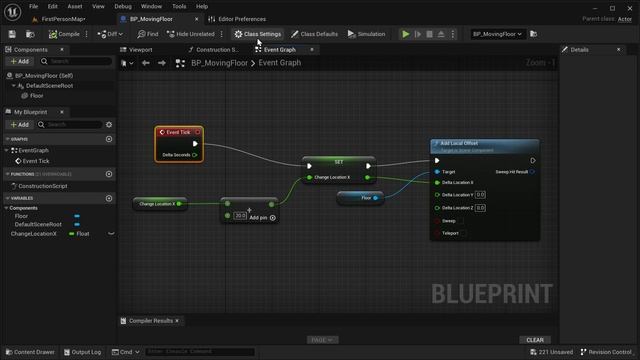Close the Event Graph tab
Viewport: 640px width, 360px height.
point(312,50)
